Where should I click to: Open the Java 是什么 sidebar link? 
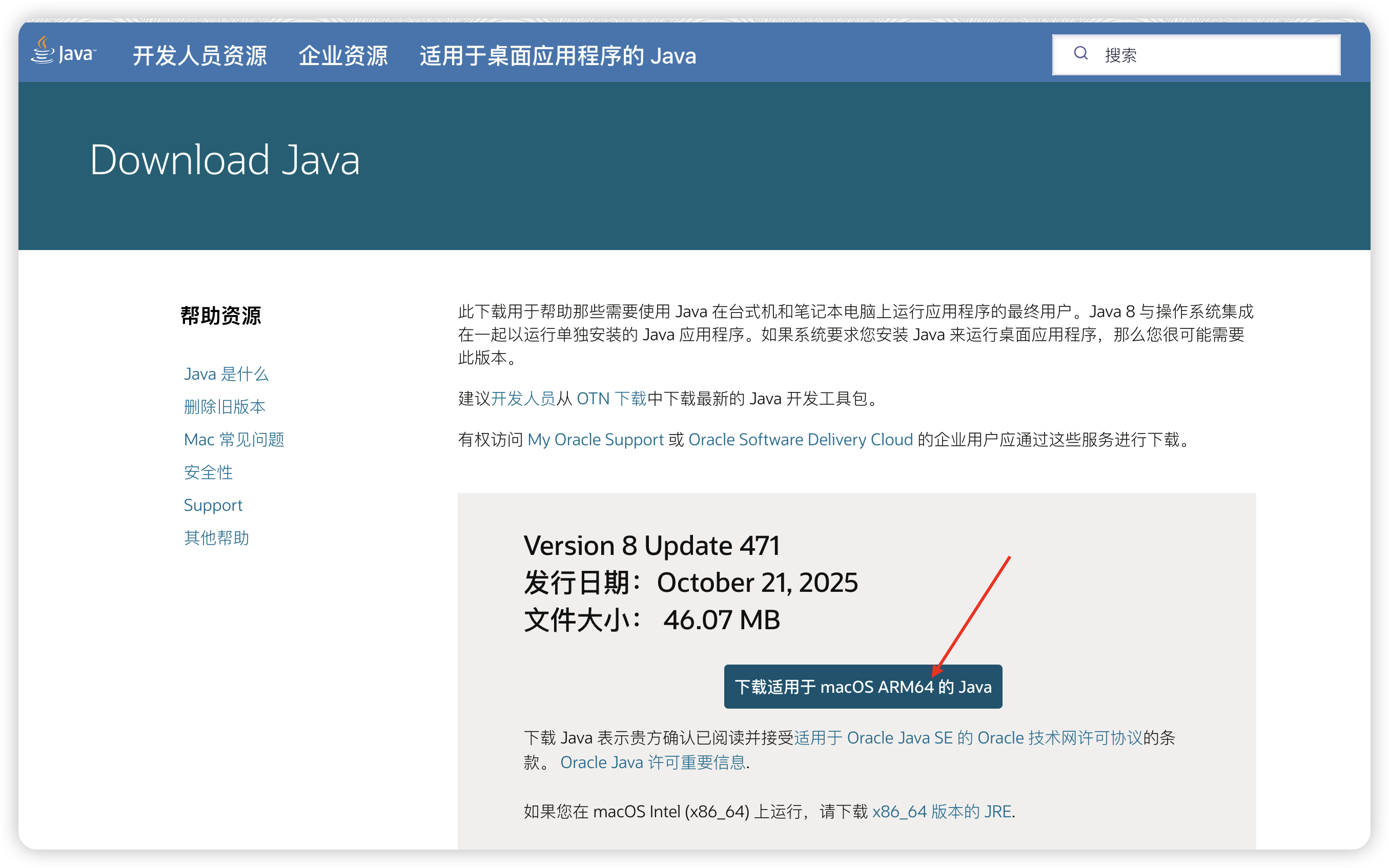[226, 374]
